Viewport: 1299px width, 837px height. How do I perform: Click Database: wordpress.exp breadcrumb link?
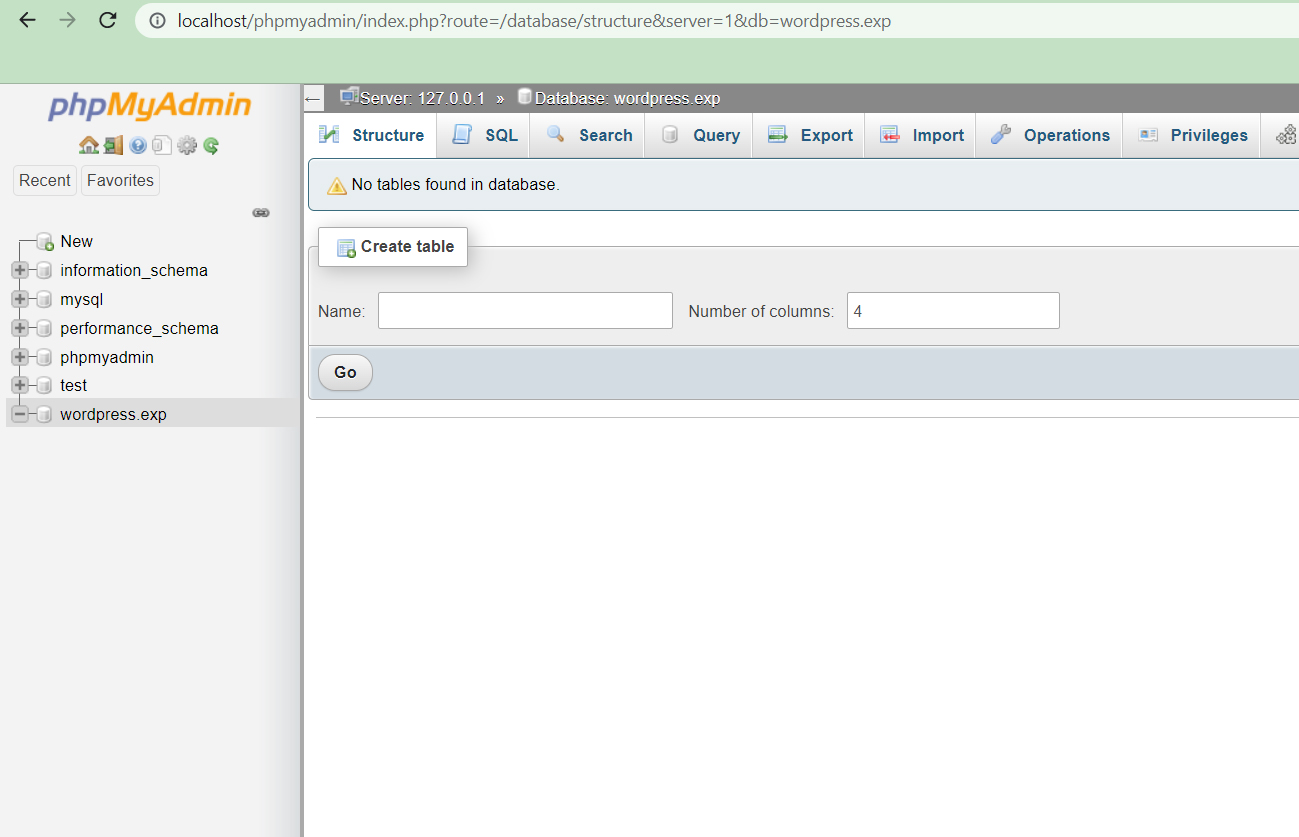(627, 99)
